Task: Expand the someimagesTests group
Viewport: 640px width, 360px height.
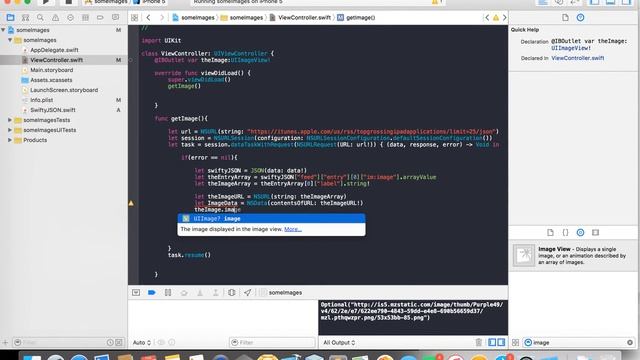Action: [10, 120]
